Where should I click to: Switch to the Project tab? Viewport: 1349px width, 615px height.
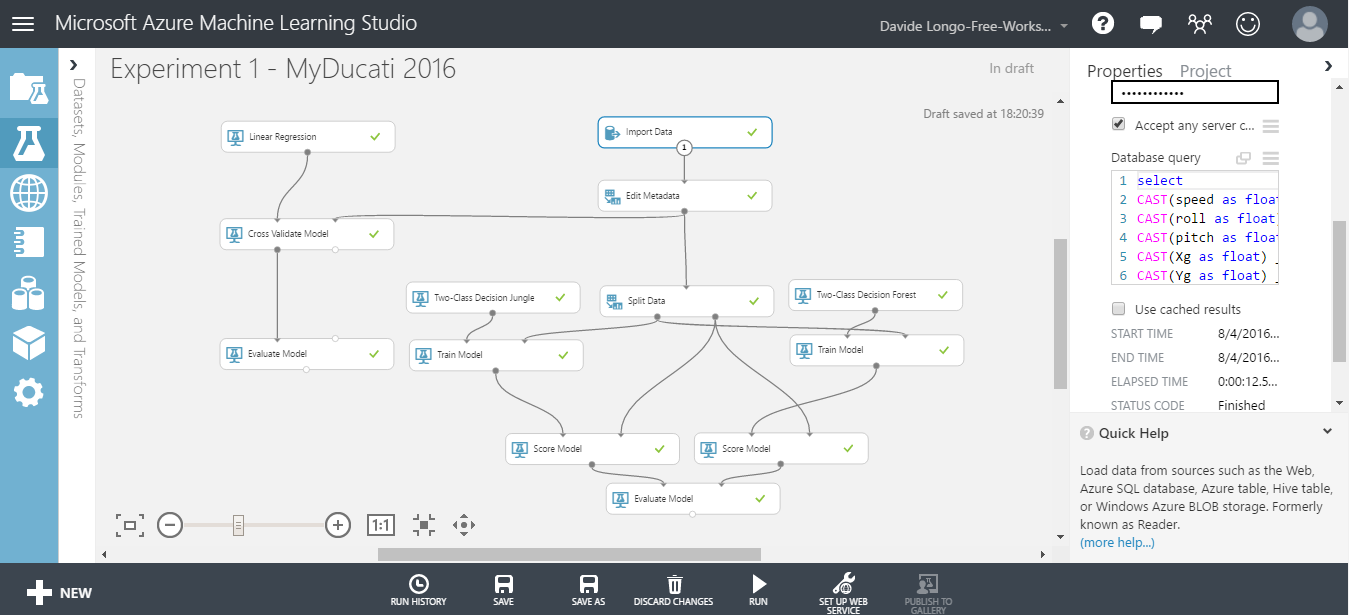click(1205, 71)
